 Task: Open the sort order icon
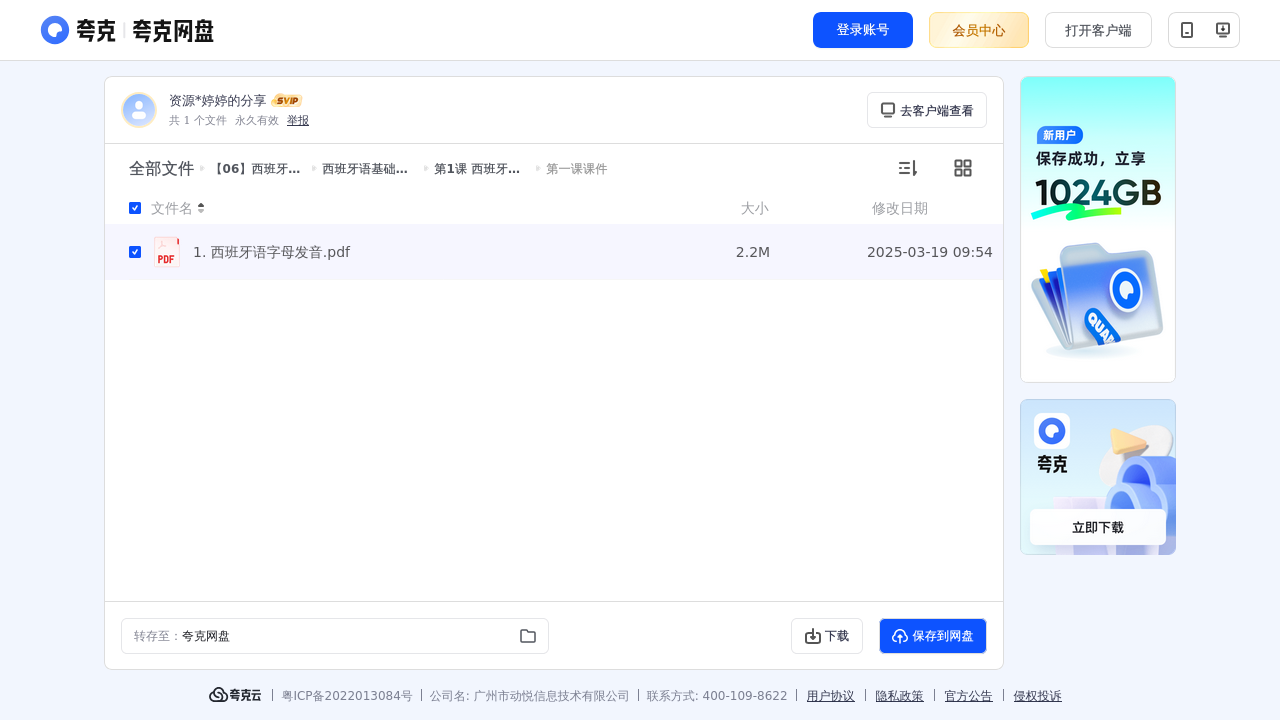(908, 168)
